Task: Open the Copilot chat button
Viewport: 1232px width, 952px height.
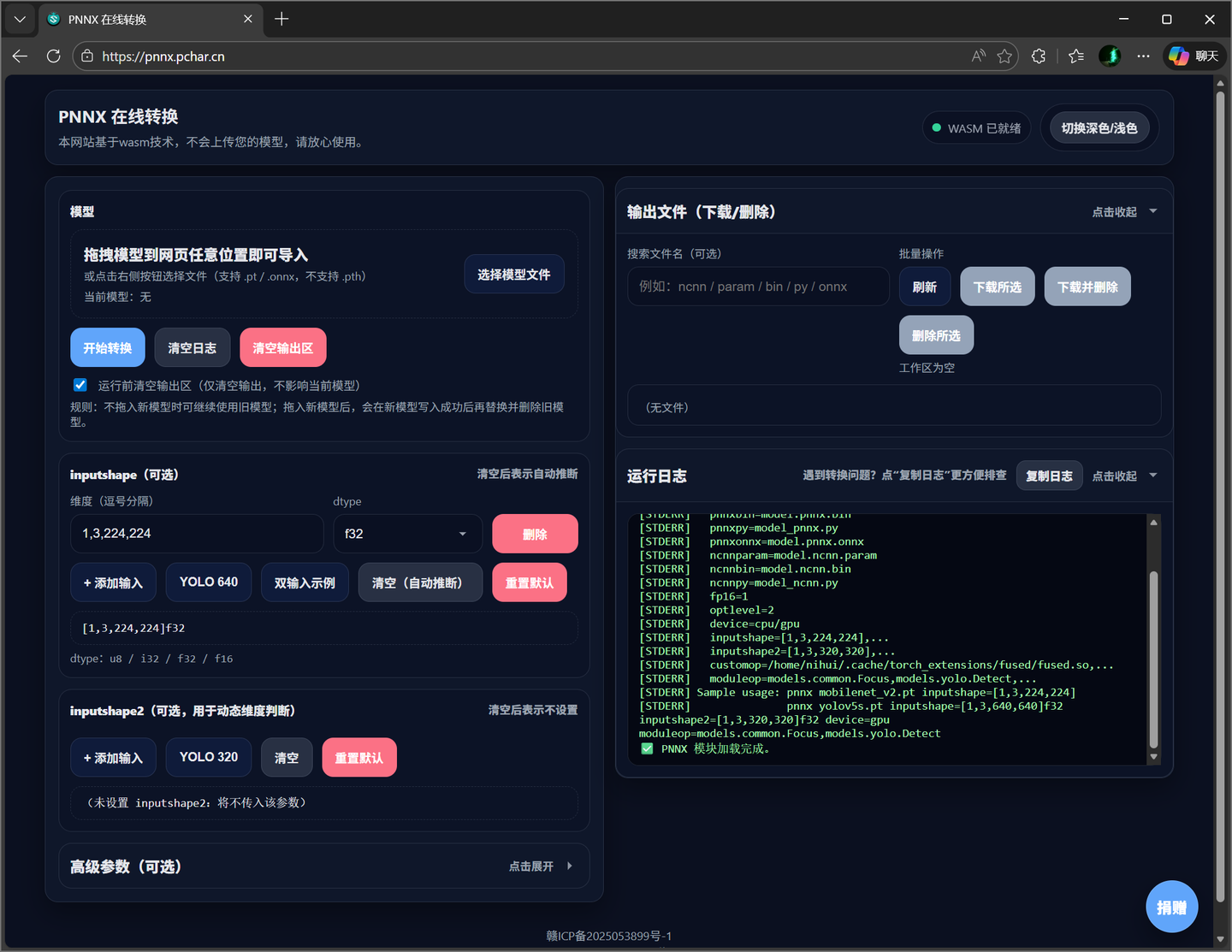Action: point(1194,56)
